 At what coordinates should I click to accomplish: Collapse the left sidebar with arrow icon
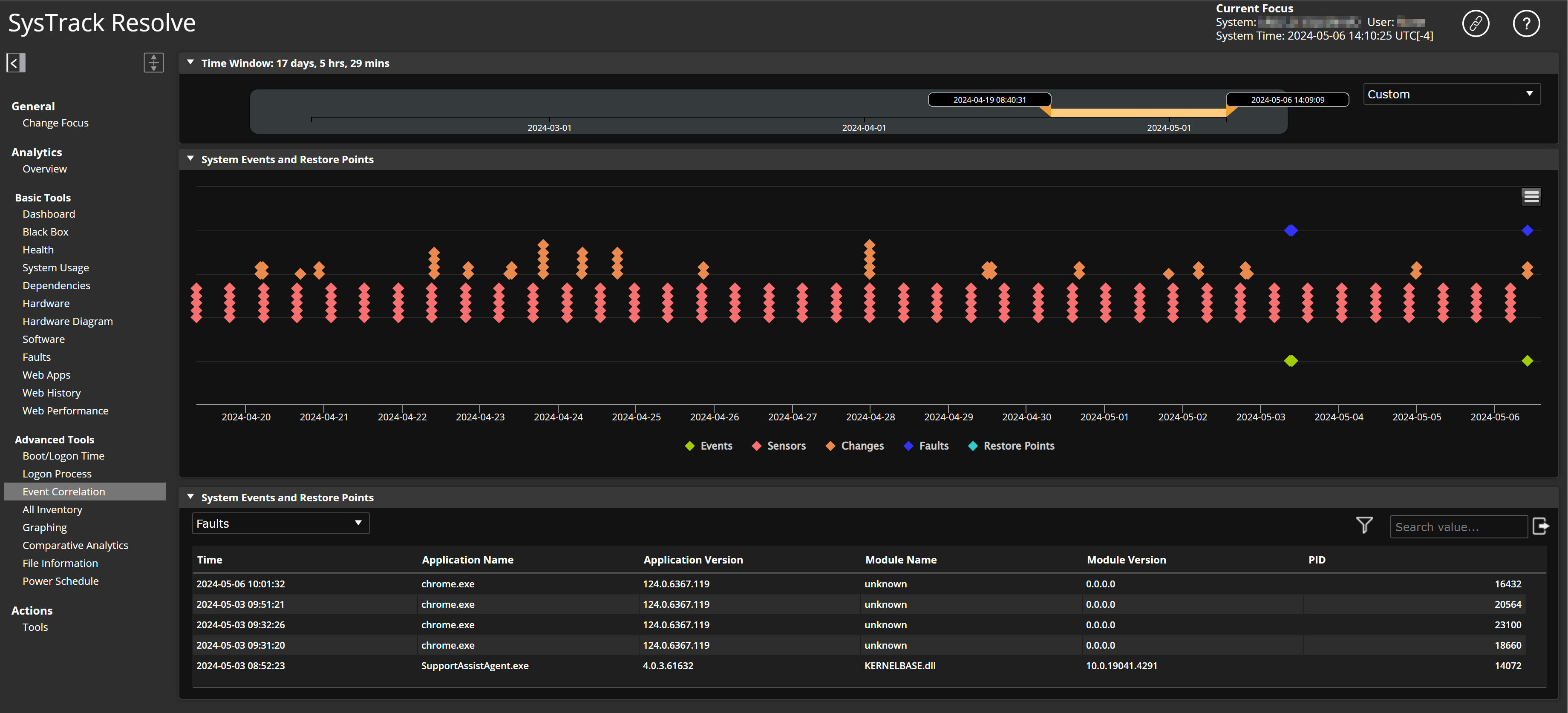coord(15,63)
